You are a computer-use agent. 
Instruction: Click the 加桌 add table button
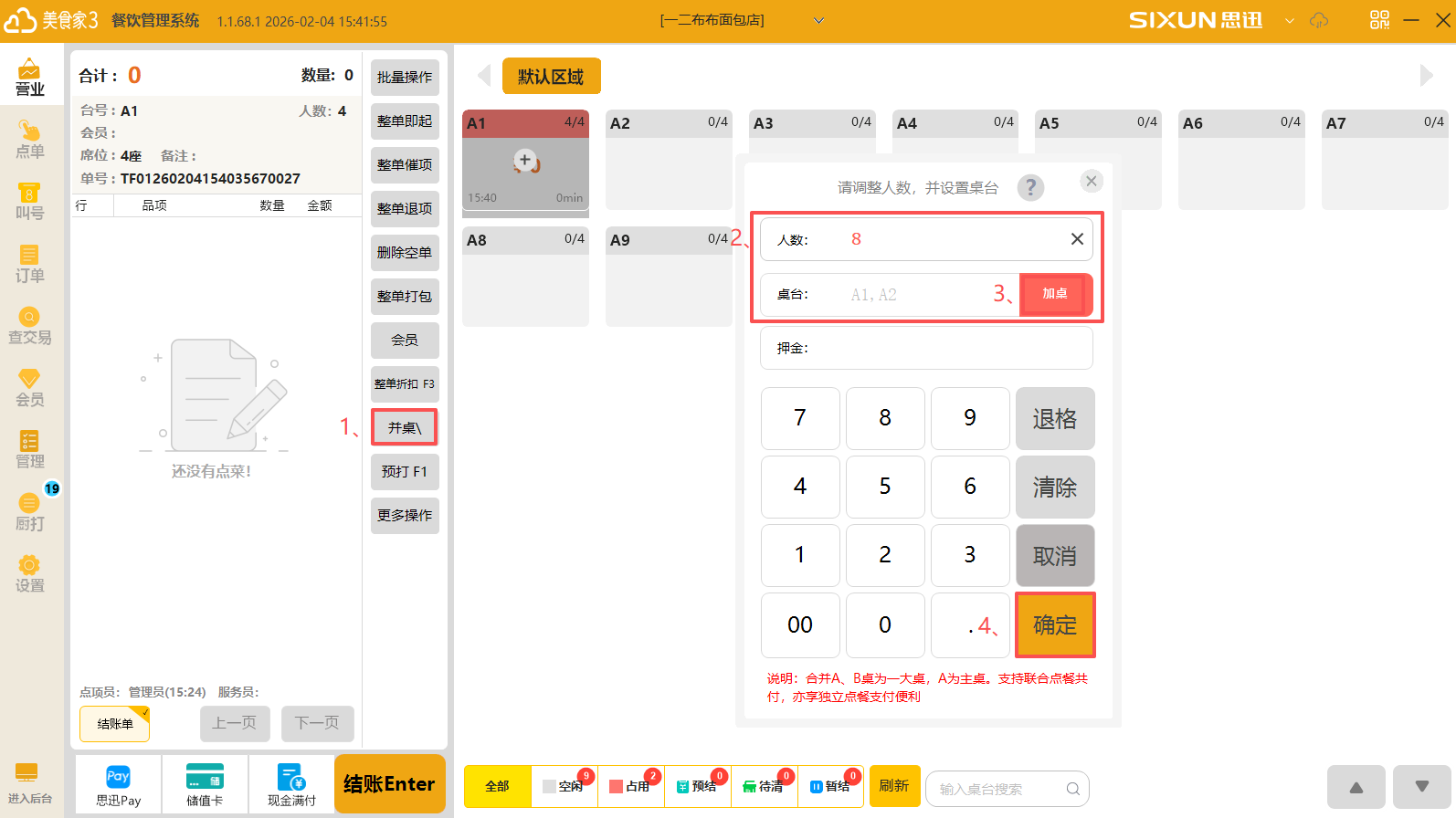1055,294
